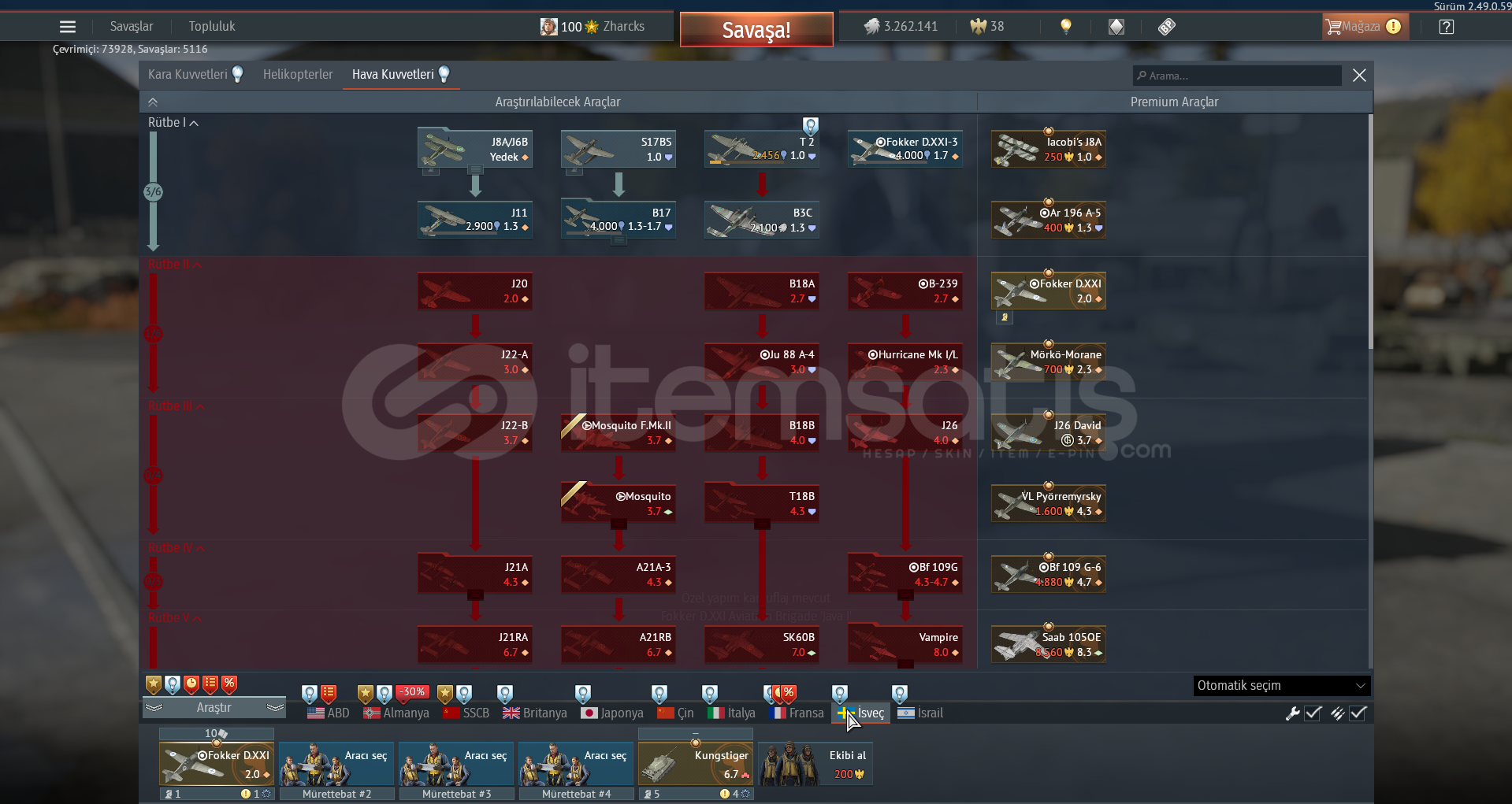Close the research tree window
The width and height of the screenshot is (1512, 804).
[1359, 76]
